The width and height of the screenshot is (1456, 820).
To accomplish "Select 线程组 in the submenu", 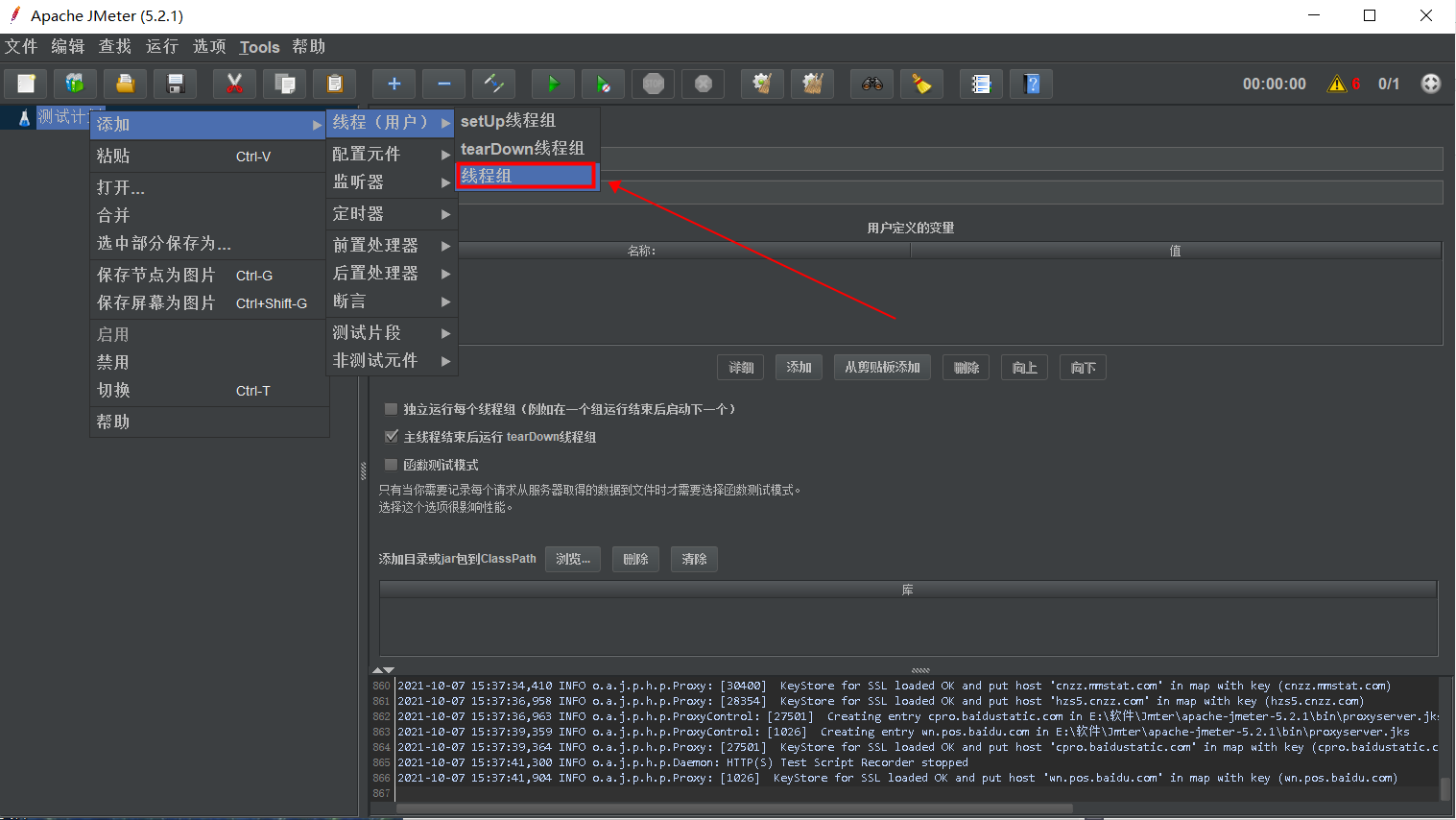I will pos(527,176).
